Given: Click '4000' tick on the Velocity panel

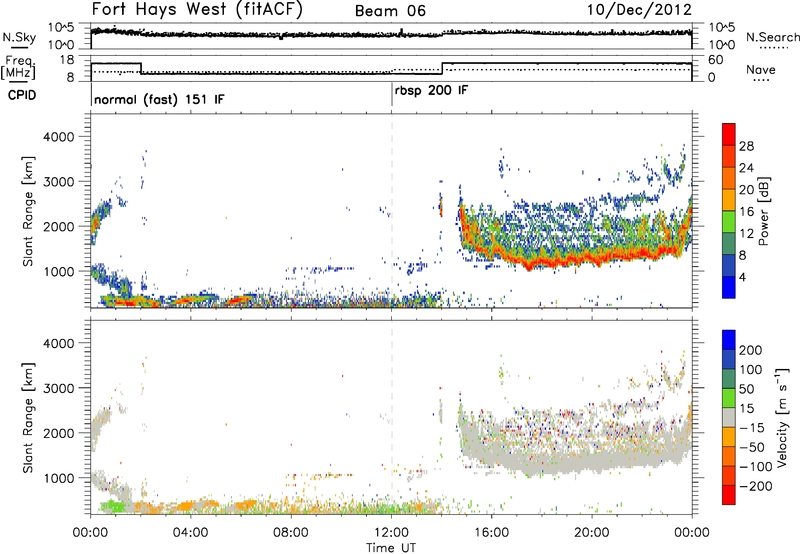Looking at the screenshot, I should click(58, 343).
